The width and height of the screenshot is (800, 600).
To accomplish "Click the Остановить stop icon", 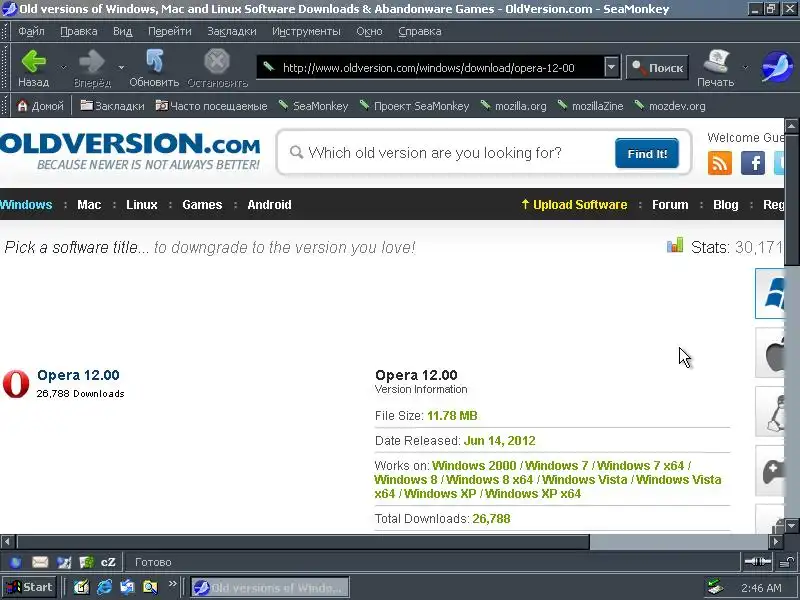I will (217, 68).
